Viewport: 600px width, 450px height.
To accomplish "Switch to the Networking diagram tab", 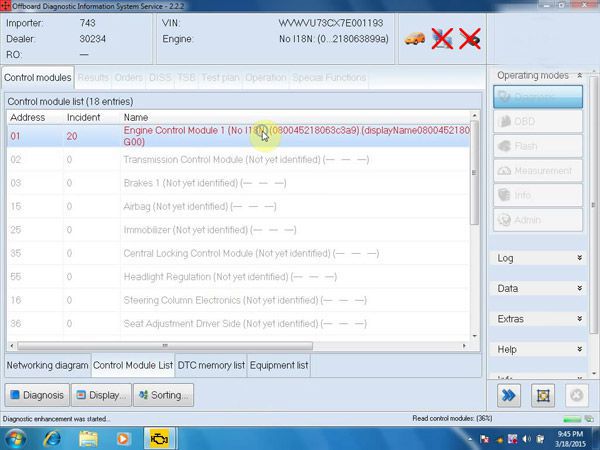I will (47, 365).
